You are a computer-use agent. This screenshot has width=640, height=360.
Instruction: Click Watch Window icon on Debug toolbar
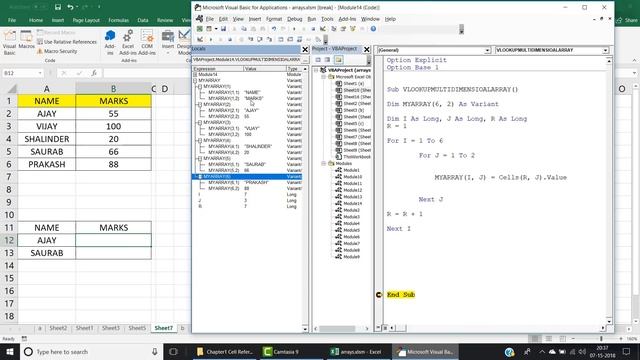pyautogui.click(x=300, y=40)
